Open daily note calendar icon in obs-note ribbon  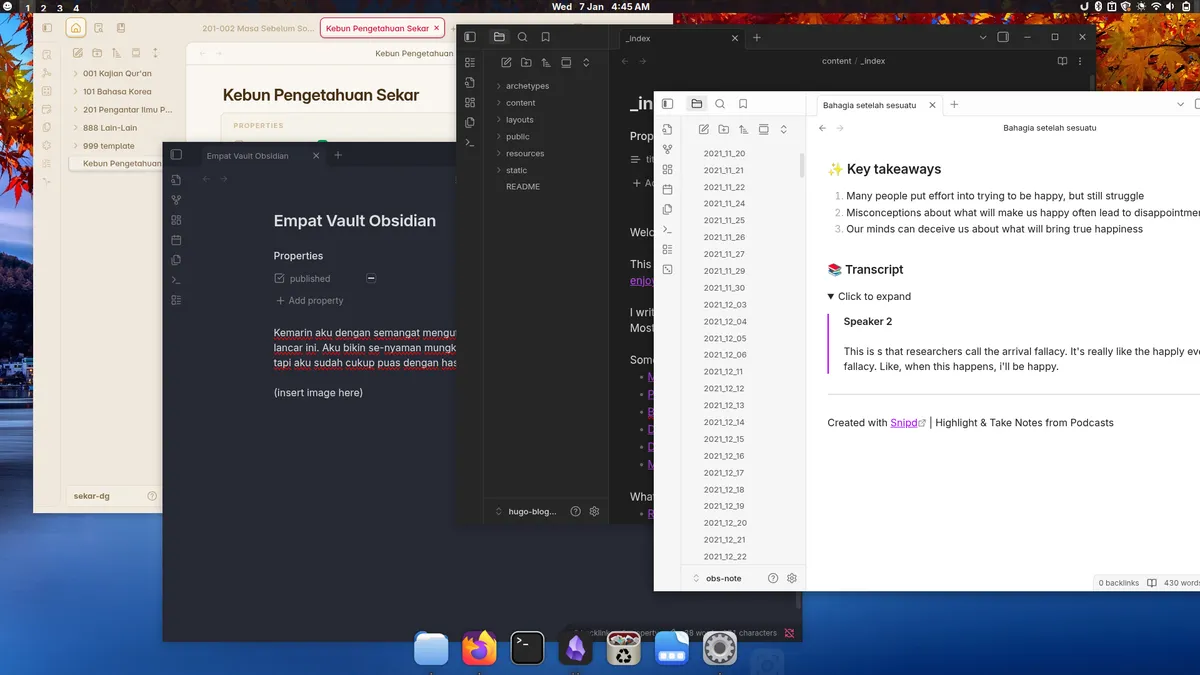pyautogui.click(x=667, y=189)
